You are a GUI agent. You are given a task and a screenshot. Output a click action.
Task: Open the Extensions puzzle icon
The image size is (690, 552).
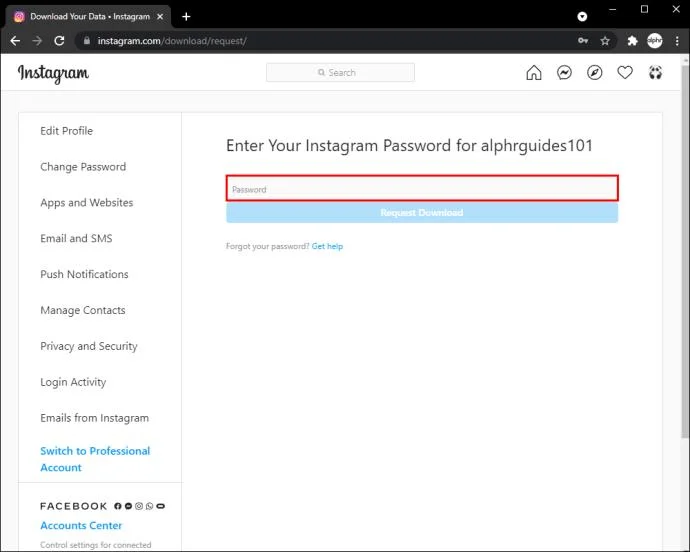[632, 41]
